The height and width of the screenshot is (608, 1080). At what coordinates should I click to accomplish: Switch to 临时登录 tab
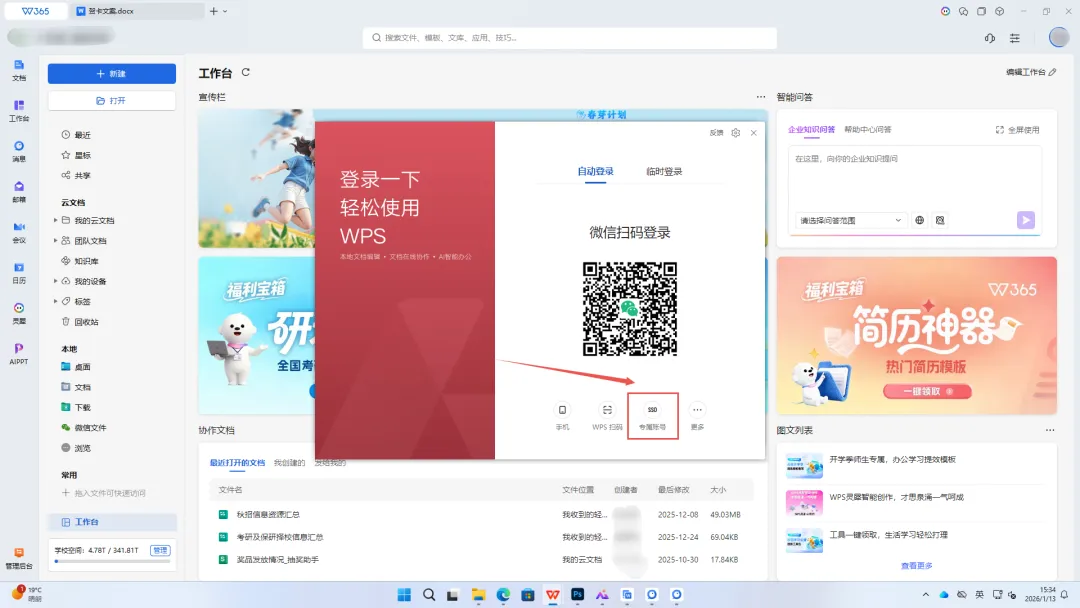[664, 171]
